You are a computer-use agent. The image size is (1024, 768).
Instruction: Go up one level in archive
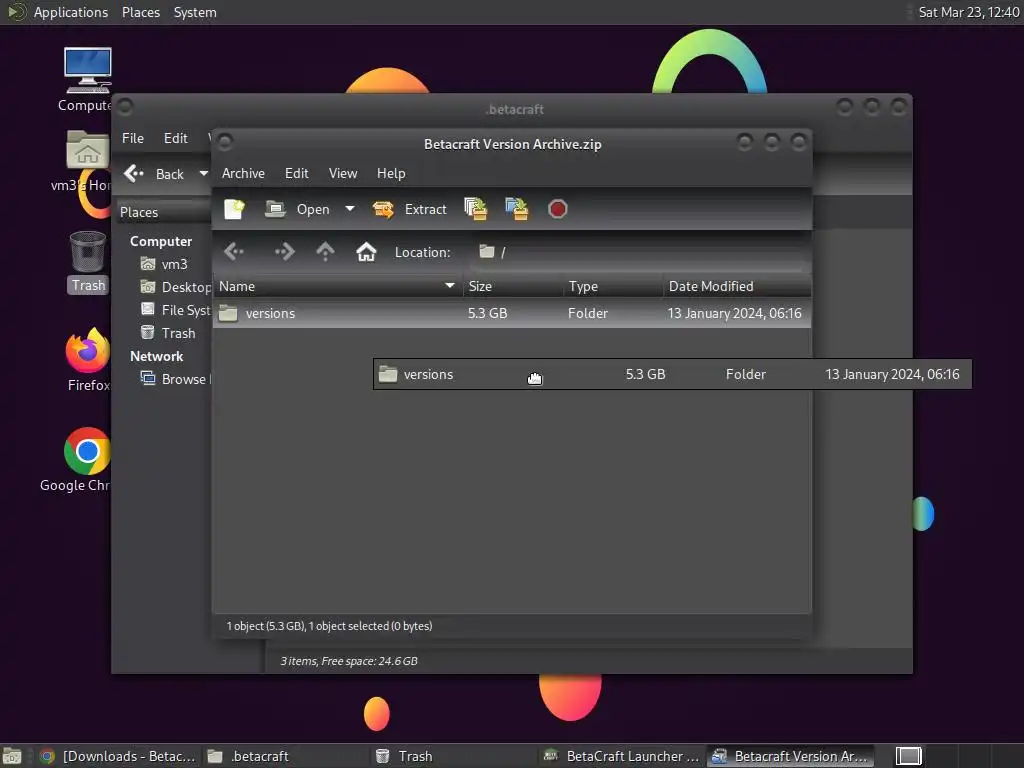pyautogui.click(x=325, y=252)
